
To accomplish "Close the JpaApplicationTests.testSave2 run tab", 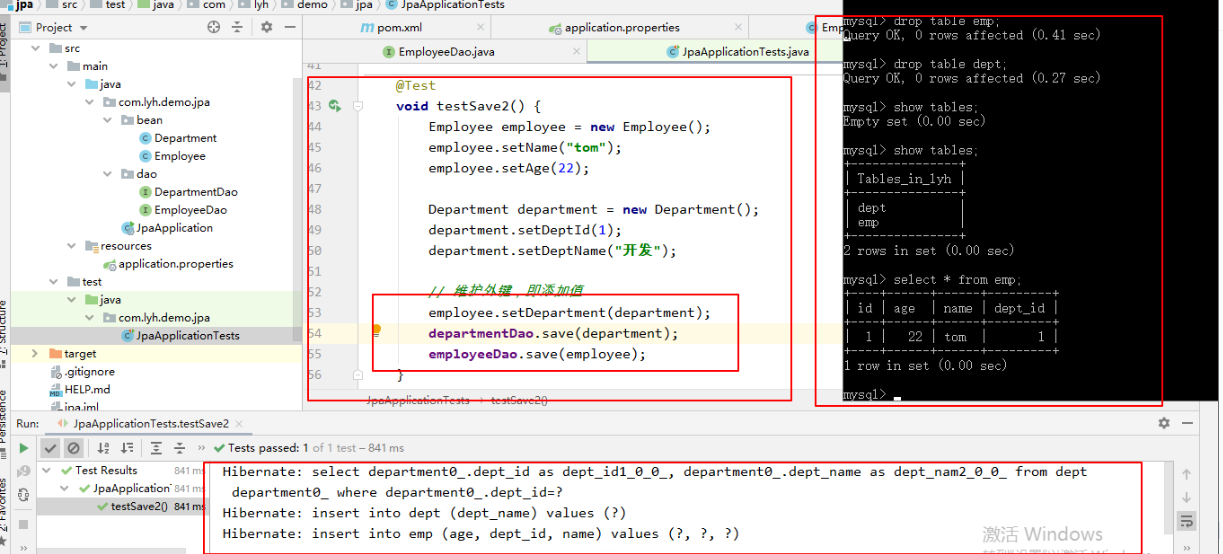I will 241,424.
